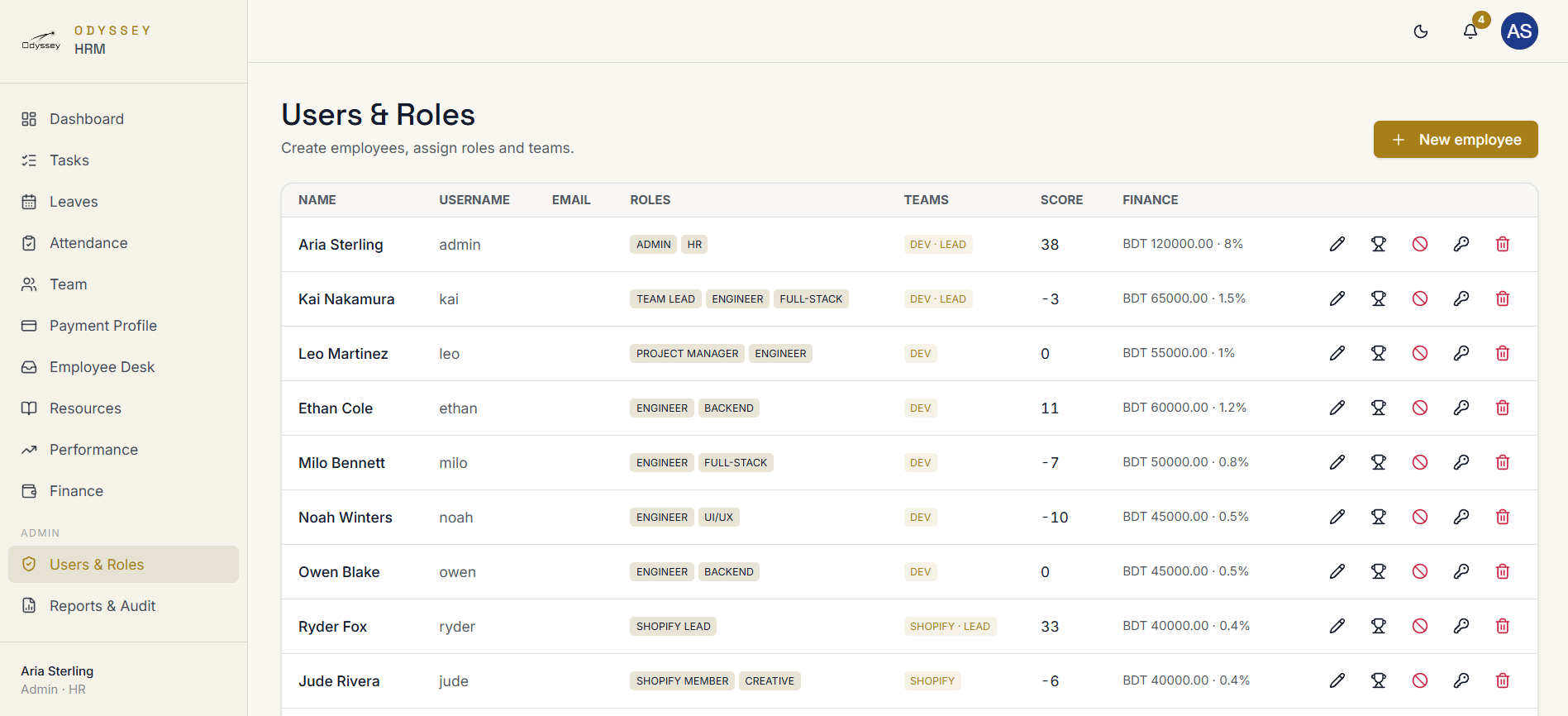Viewport: 1568px width, 716px height.
Task: Delete Aria Sterling with trash icon
Action: pos(1503,244)
